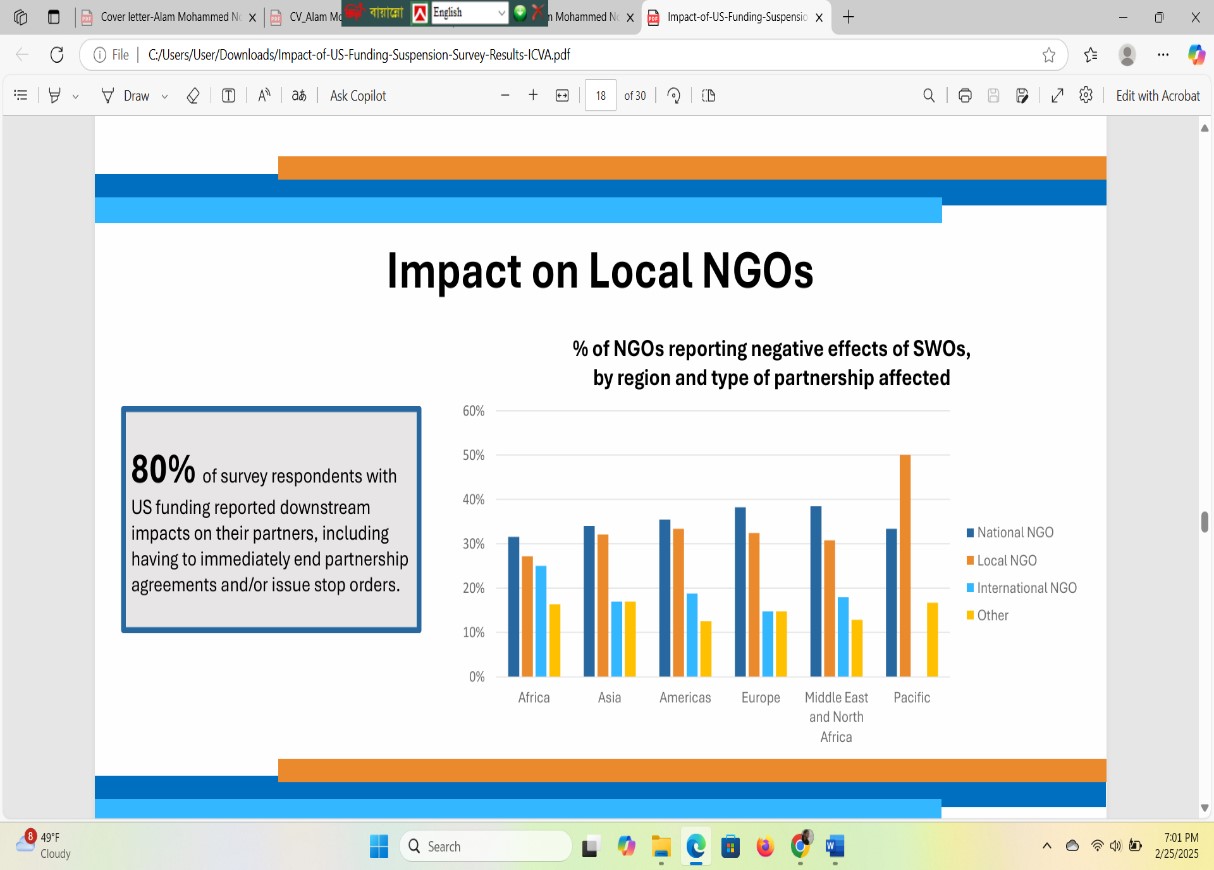Open the Windows Start menu
The width and height of the screenshot is (1214, 870).
379,847
